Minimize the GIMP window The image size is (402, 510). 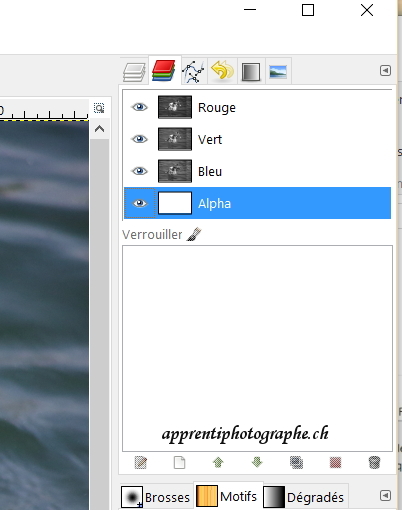(x=250, y=10)
